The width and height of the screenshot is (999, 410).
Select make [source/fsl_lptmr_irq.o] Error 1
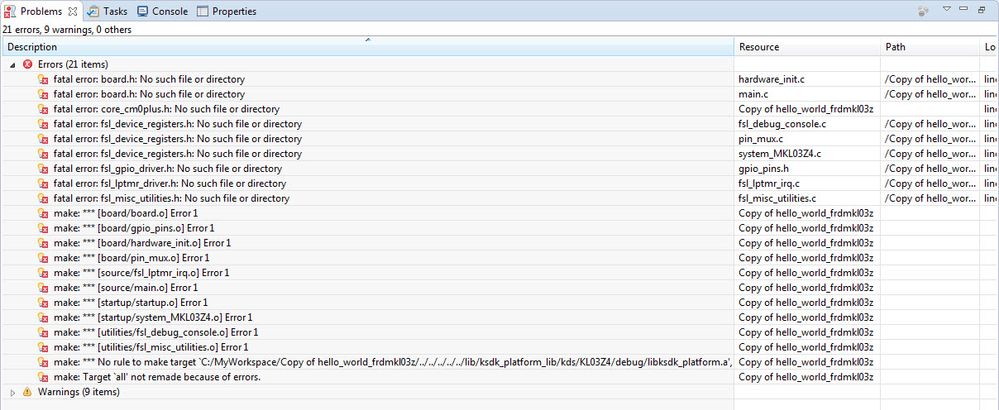(141, 272)
